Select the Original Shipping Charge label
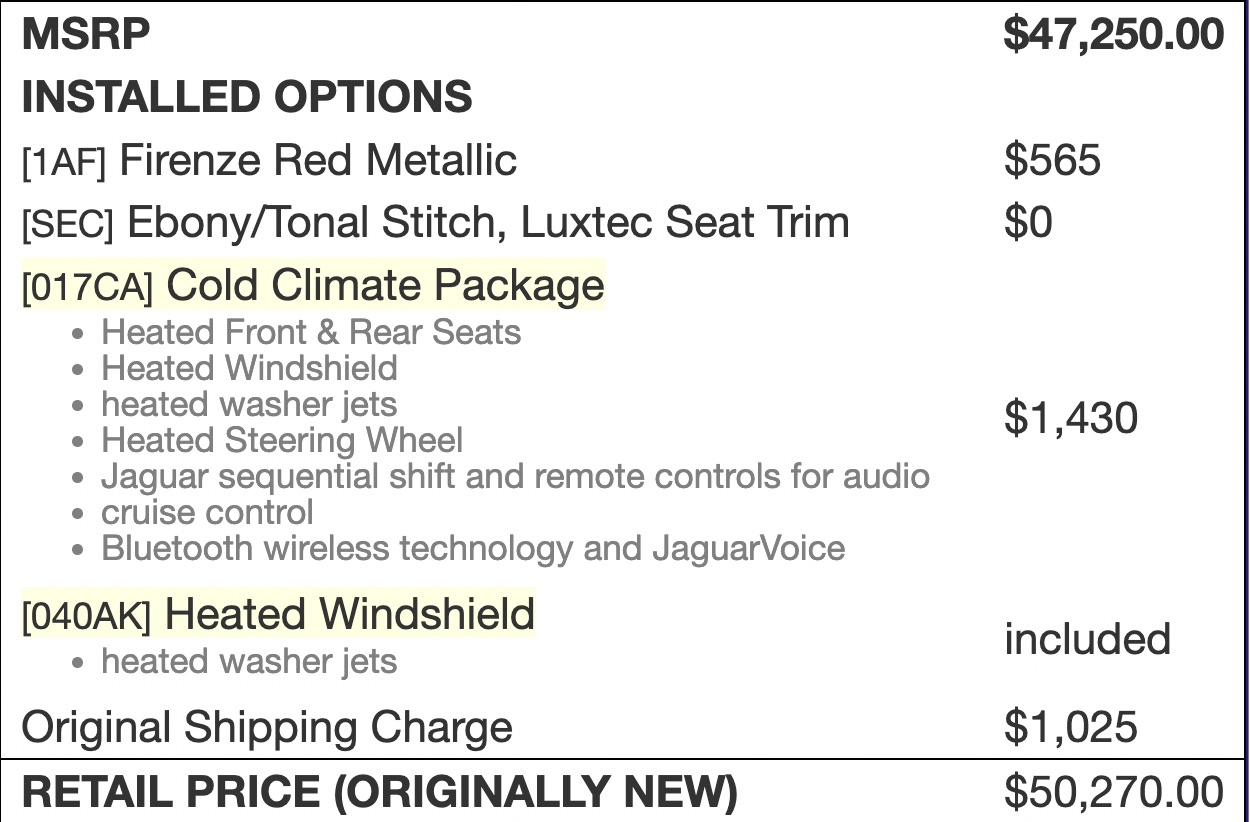The height and width of the screenshot is (822, 1250). click(266, 727)
